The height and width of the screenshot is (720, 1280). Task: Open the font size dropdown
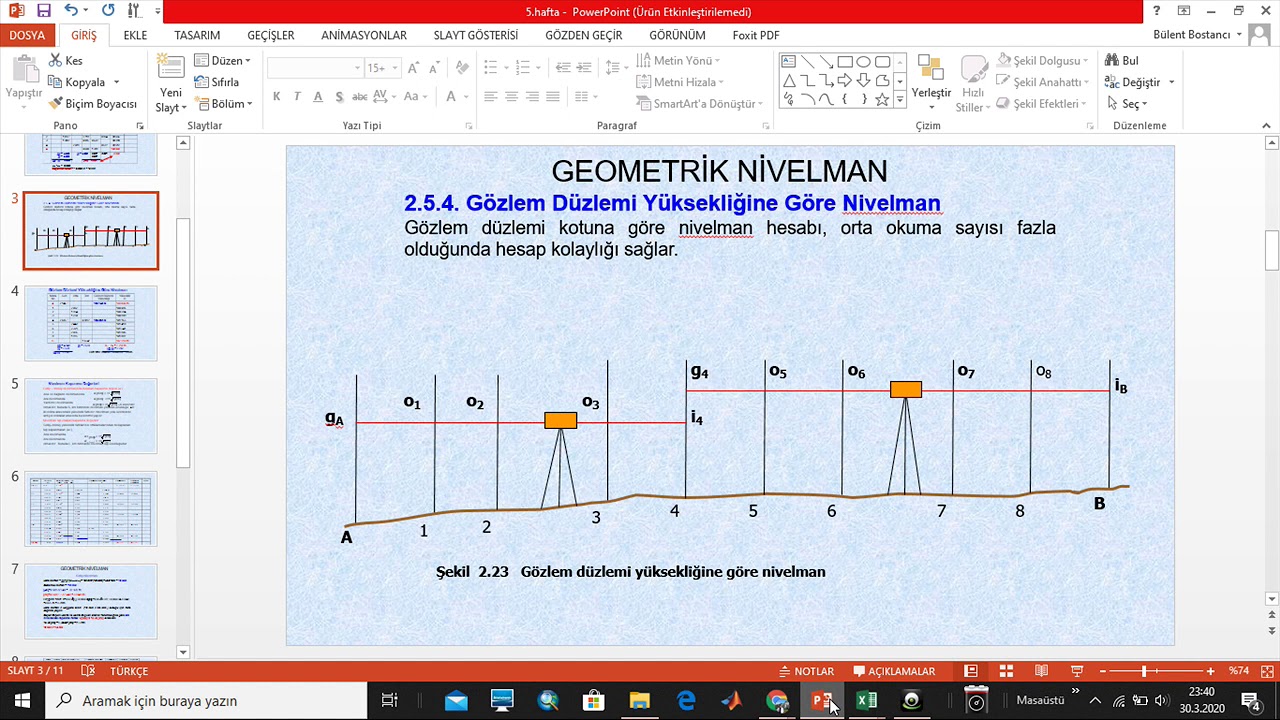(x=393, y=67)
